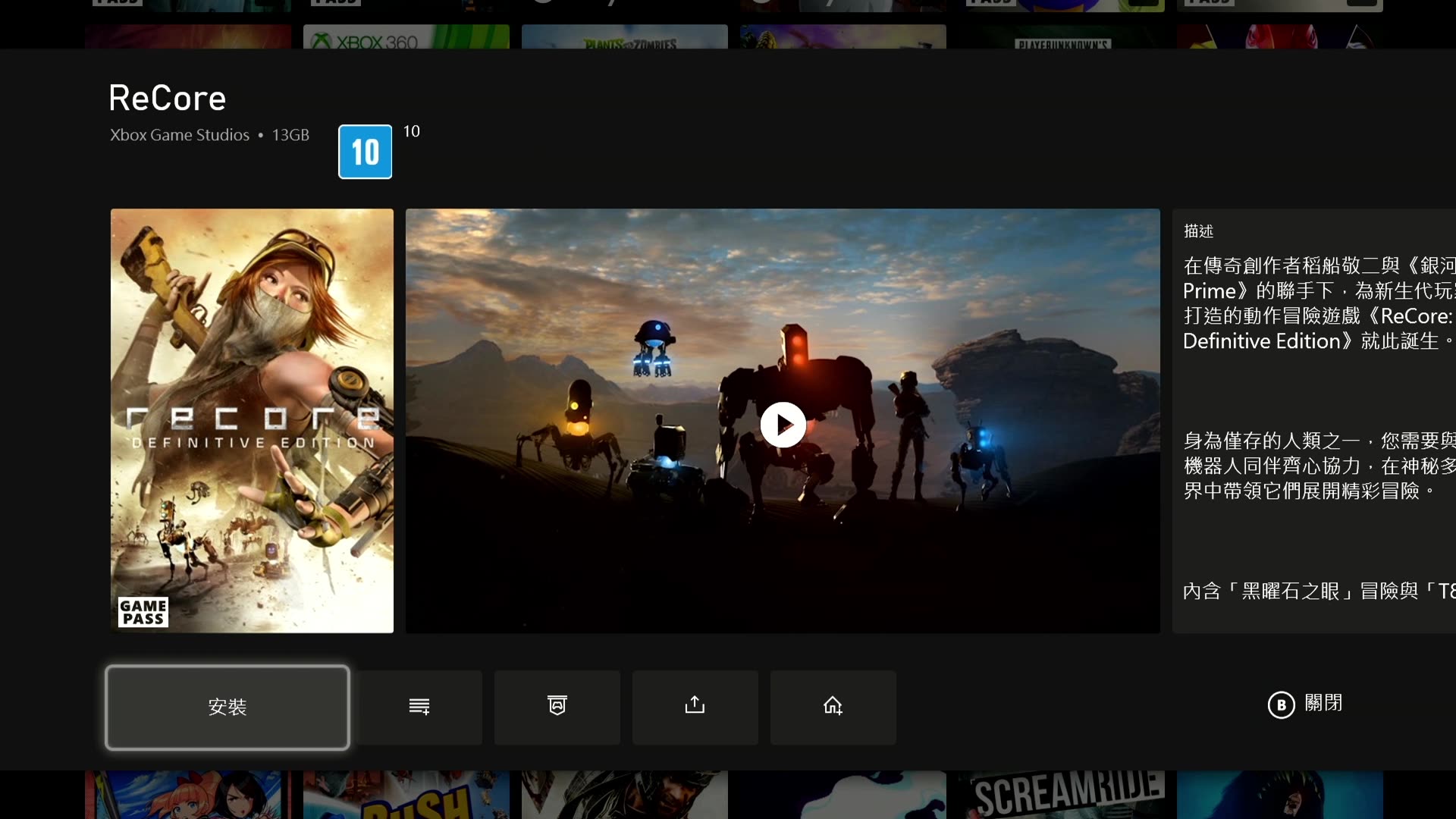This screenshot has width=1456, height=819.
Task: Open the 描述 description panel
Action: (1313, 421)
